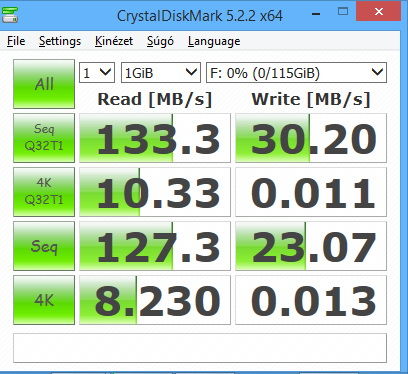Click the 4K read result 8.230
The image size is (408, 374).
tap(155, 300)
